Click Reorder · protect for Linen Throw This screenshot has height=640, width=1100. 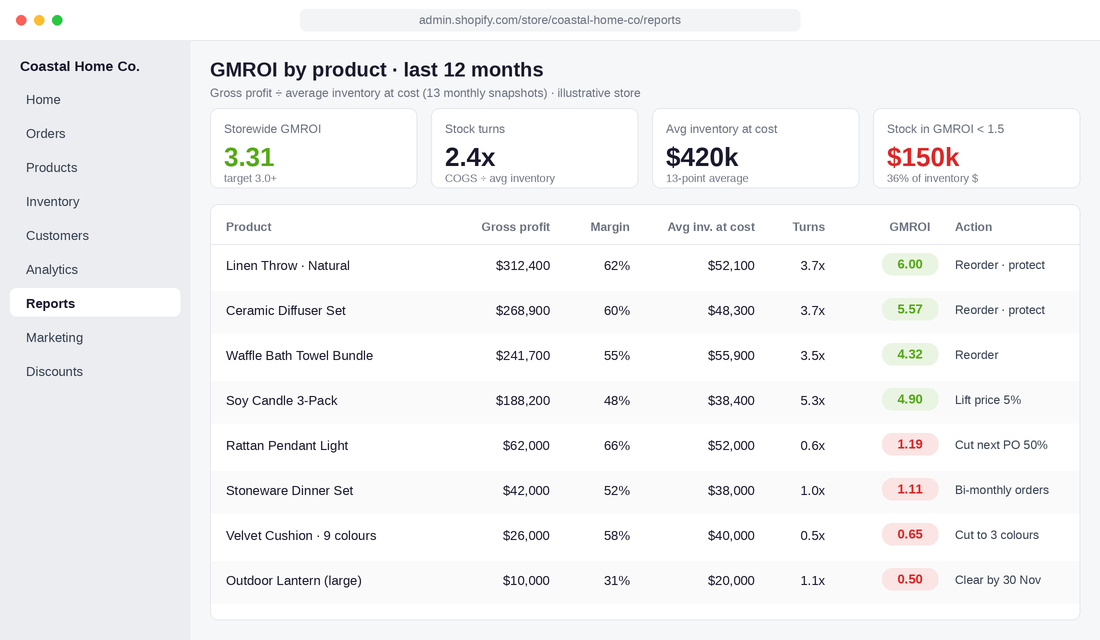click(x=1000, y=265)
